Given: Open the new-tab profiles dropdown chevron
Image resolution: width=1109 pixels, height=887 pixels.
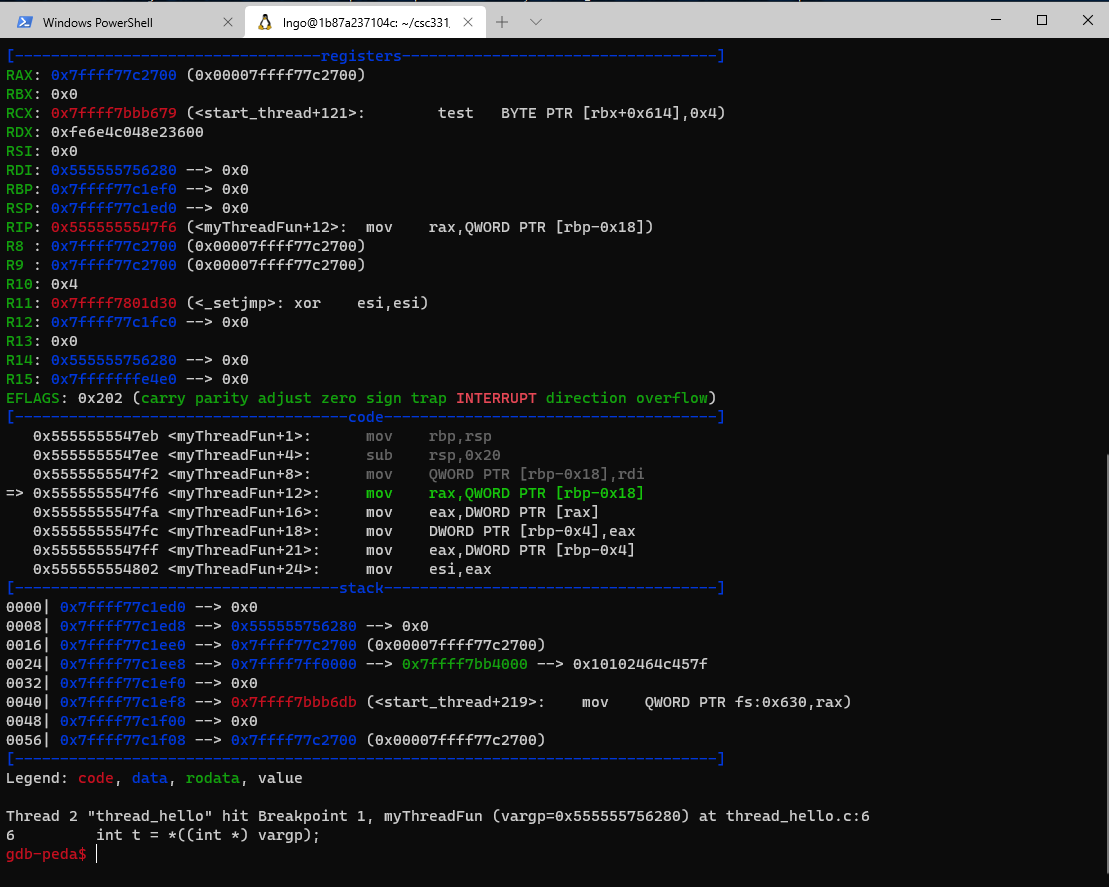Looking at the screenshot, I should coord(535,22).
